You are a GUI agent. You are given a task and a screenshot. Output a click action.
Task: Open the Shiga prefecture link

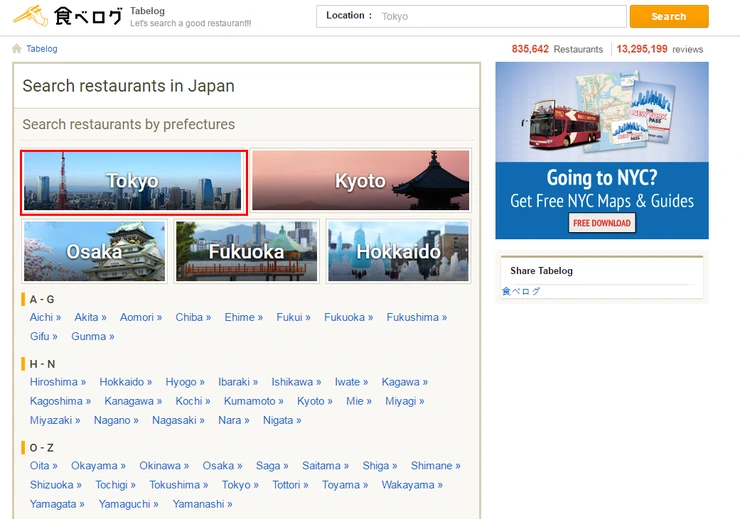click(x=379, y=466)
